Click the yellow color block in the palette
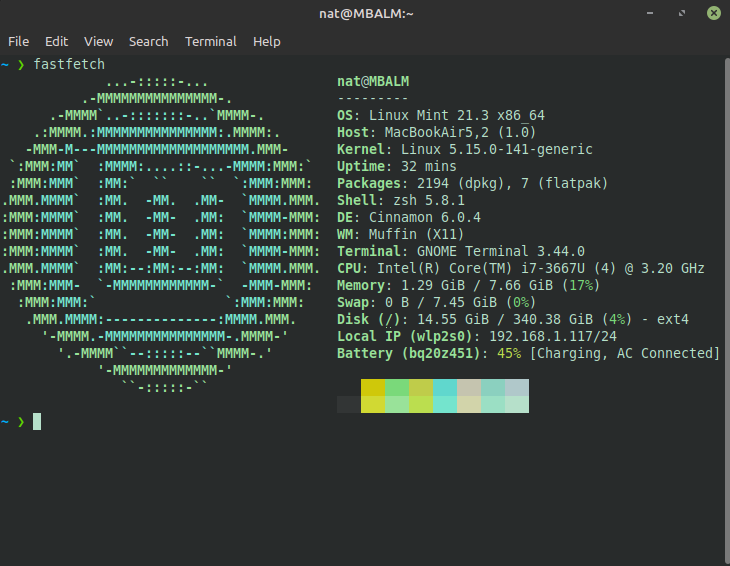The height and width of the screenshot is (566, 730). [x=373, y=396]
